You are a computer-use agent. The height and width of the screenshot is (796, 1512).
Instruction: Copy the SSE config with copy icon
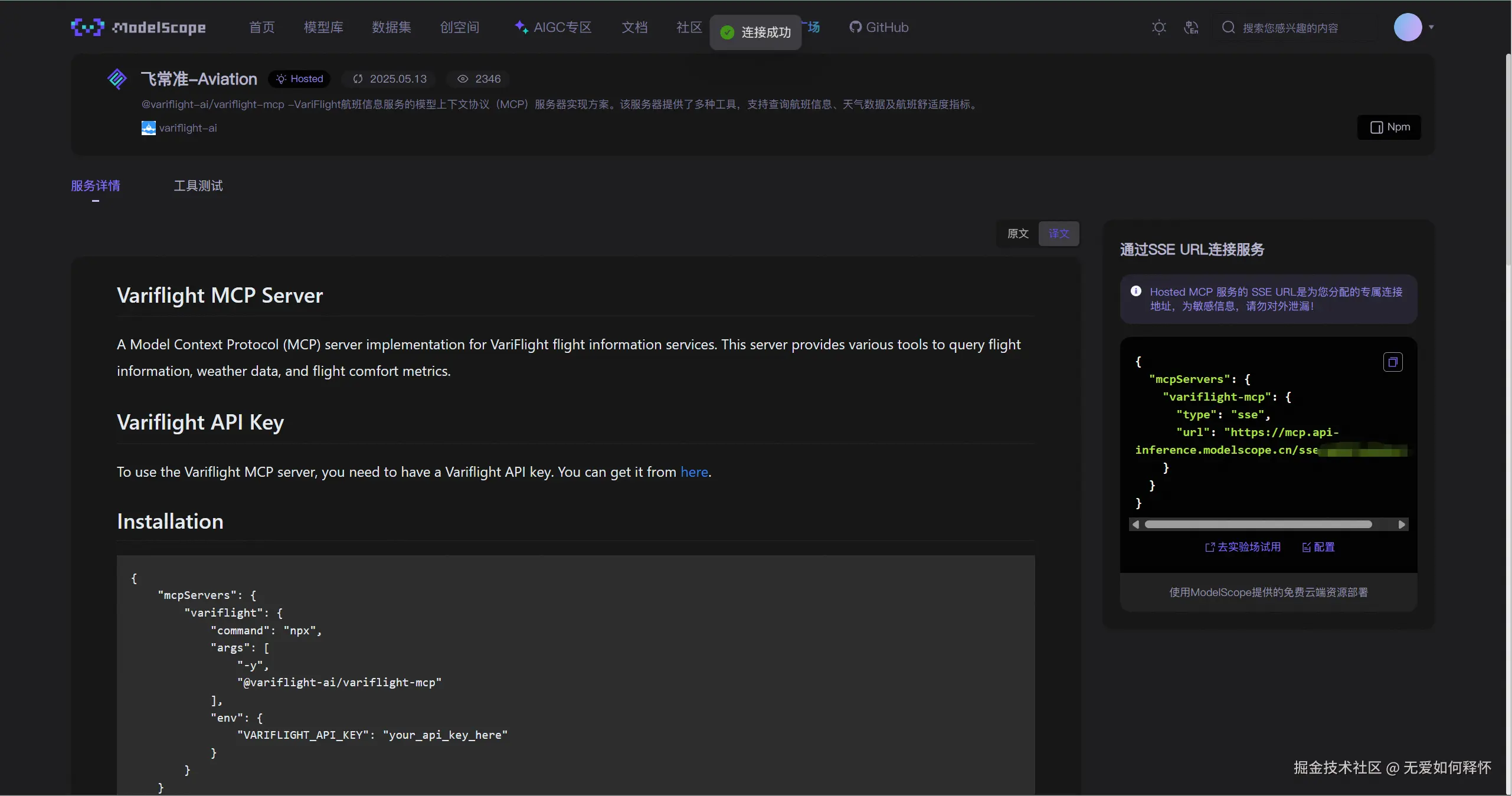tap(1392, 362)
